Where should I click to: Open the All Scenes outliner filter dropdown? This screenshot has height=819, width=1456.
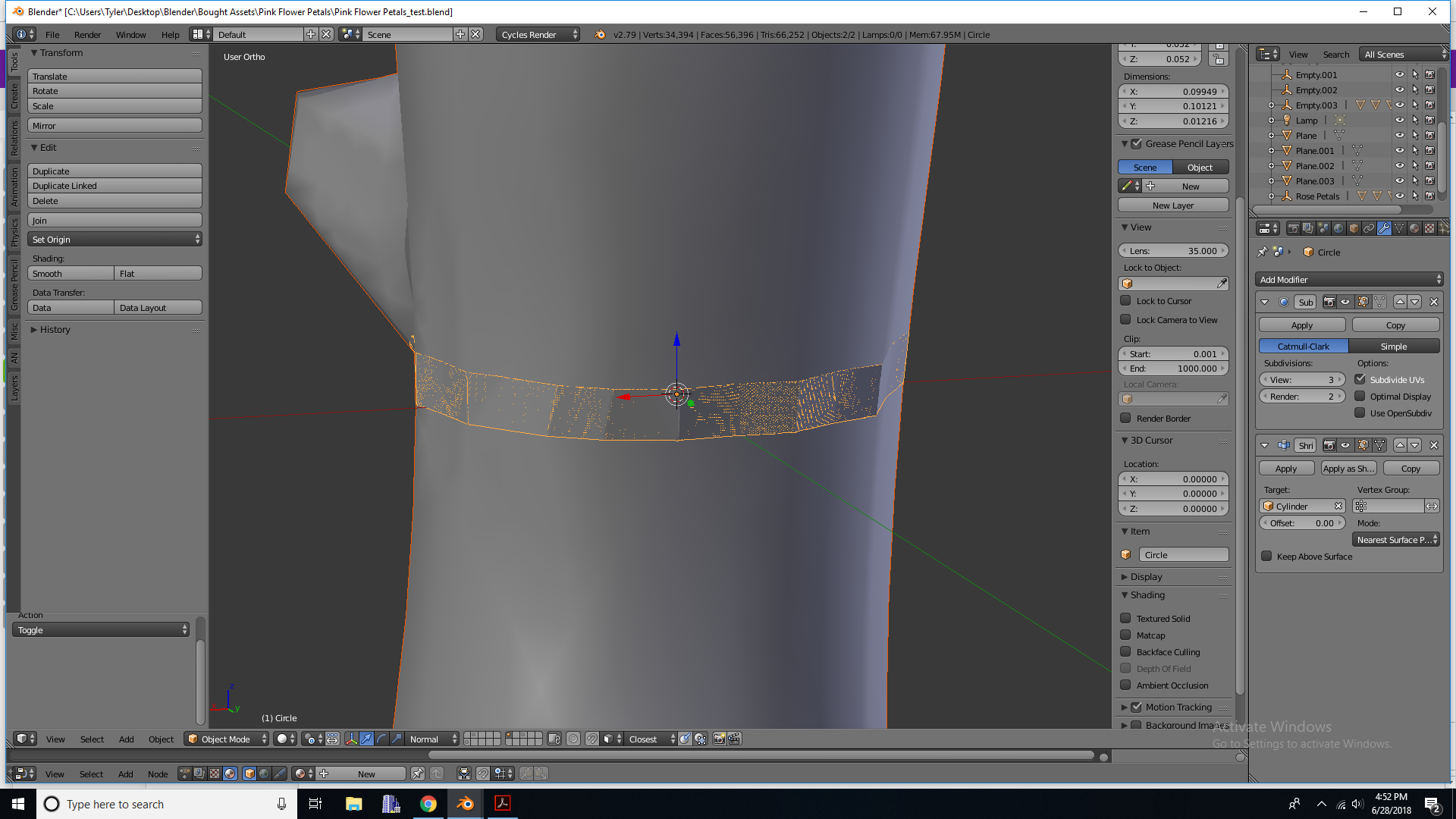(x=1404, y=54)
